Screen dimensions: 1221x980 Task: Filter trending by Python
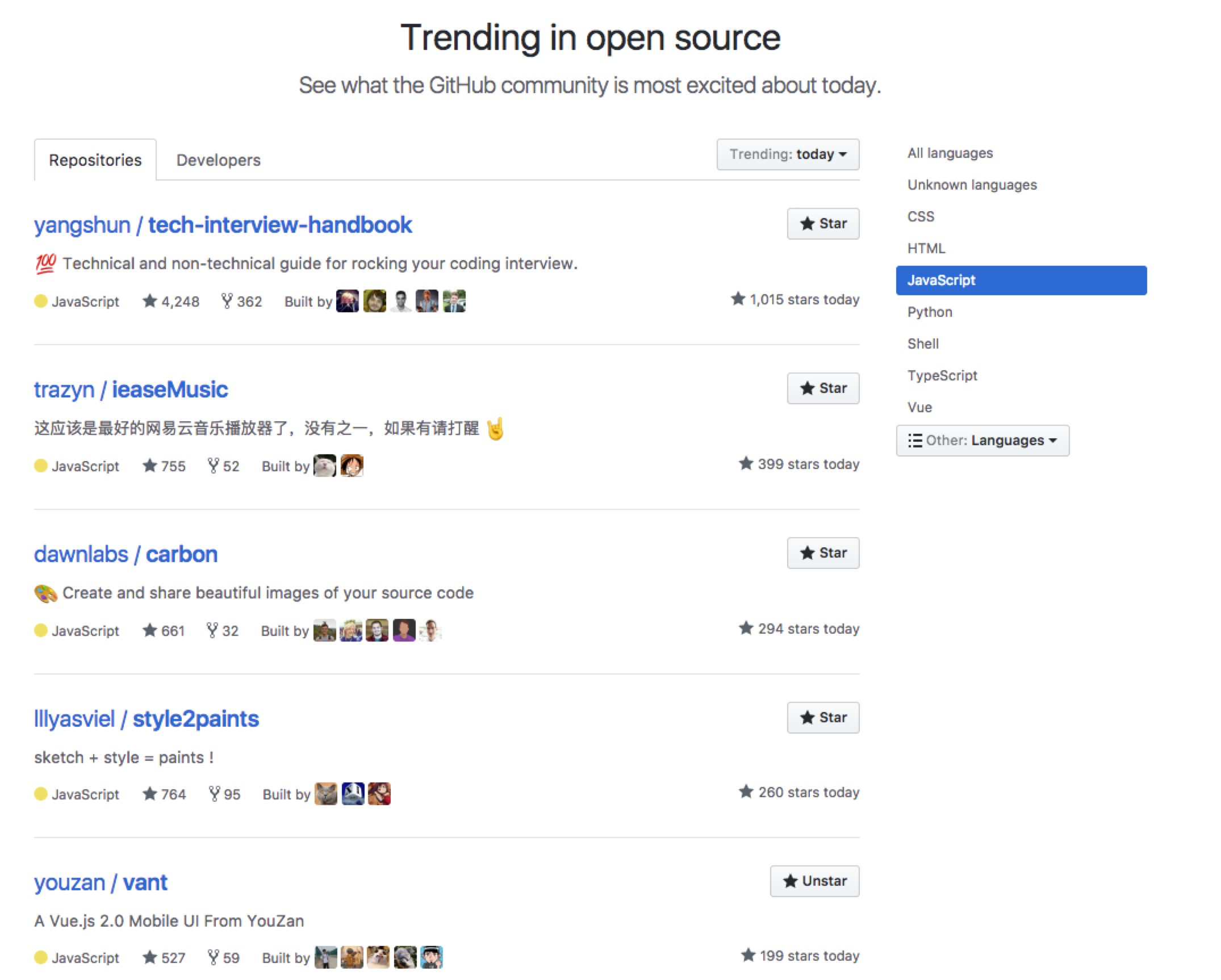[x=930, y=312]
